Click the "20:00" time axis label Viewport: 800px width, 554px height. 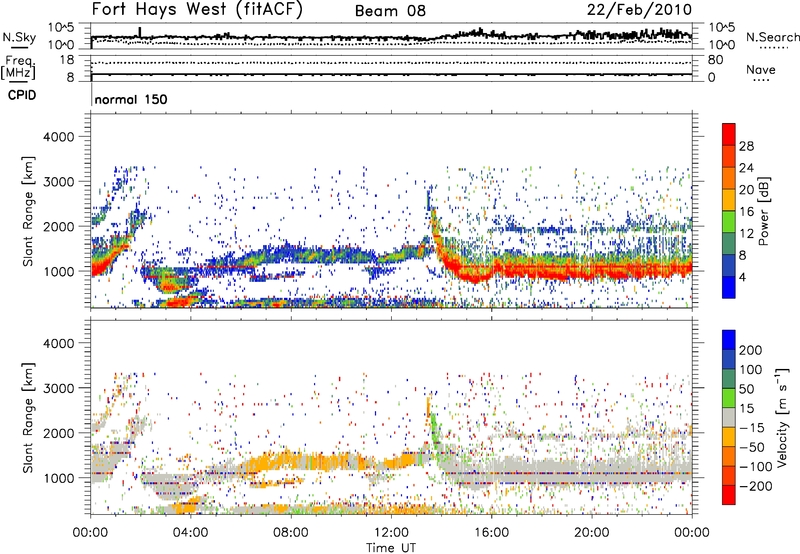(x=592, y=533)
